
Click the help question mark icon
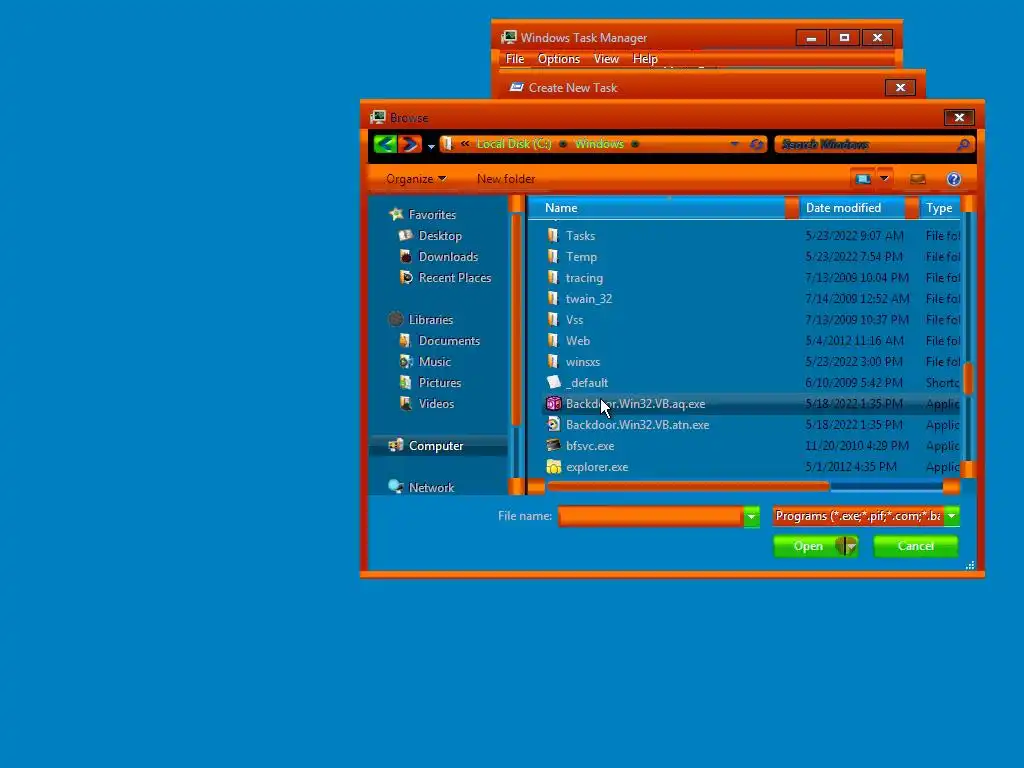click(x=953, y=179)
